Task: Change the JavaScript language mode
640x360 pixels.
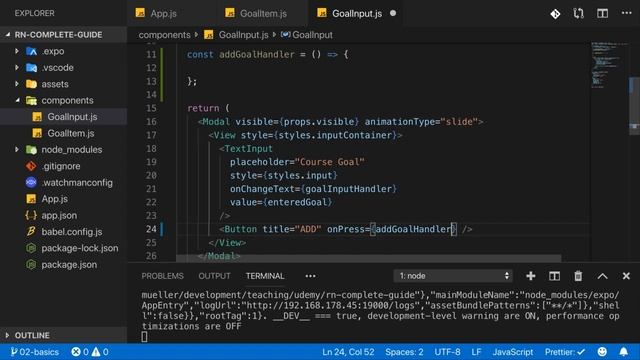Action: click(513, 352)
